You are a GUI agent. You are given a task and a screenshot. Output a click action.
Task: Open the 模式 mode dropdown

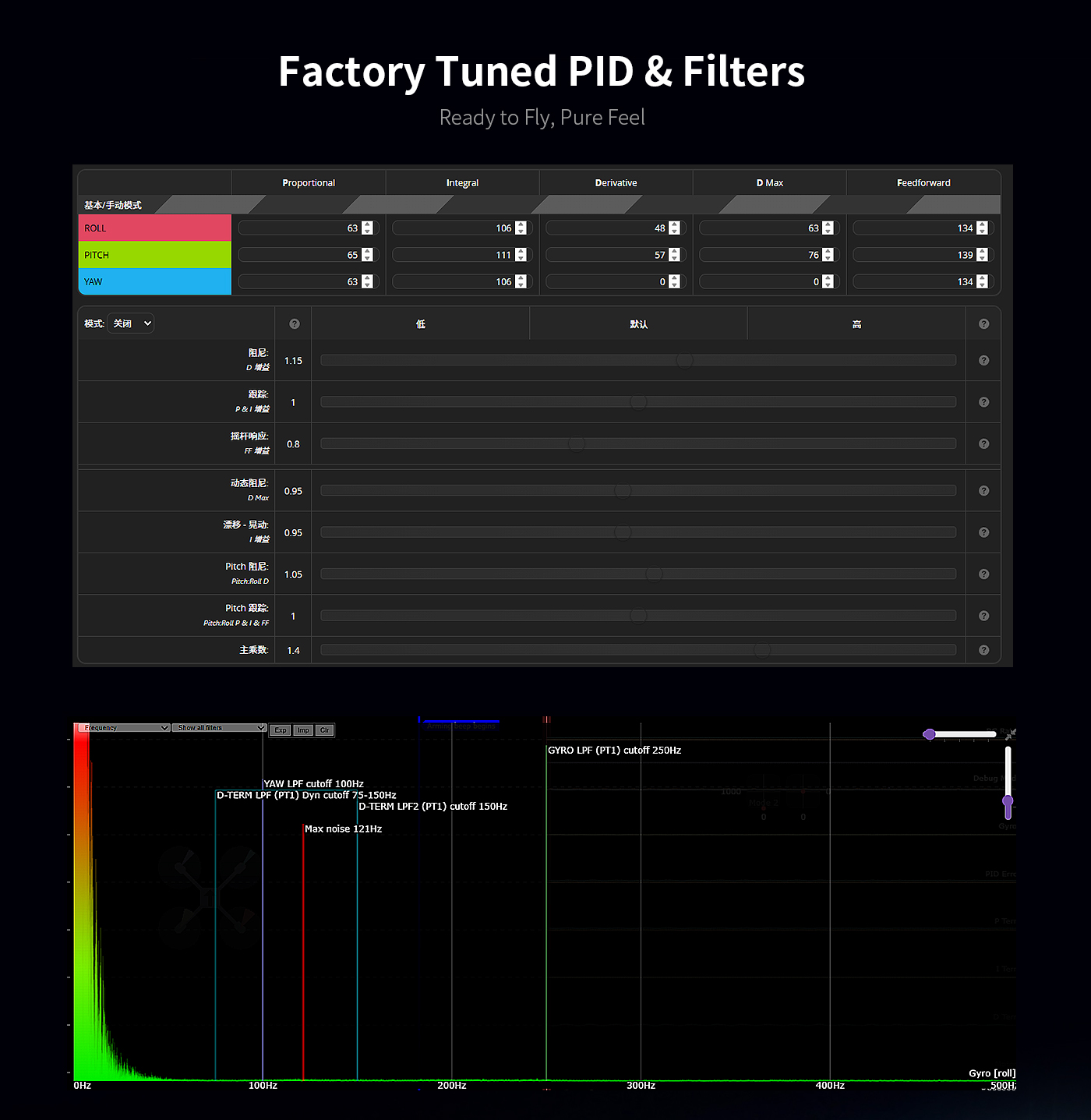point(131,323)
